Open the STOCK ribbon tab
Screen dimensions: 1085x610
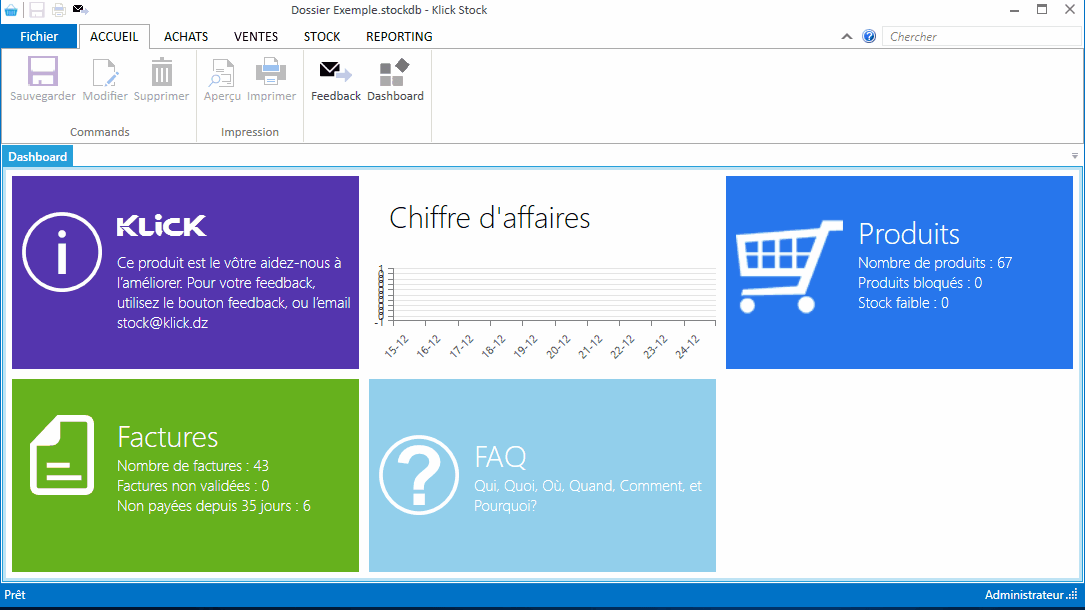[322, 37]
